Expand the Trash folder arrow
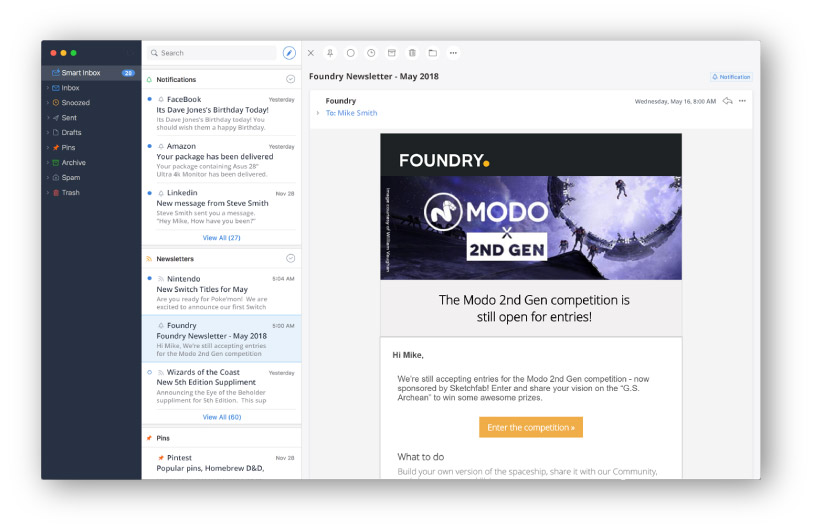 [47, 193]
